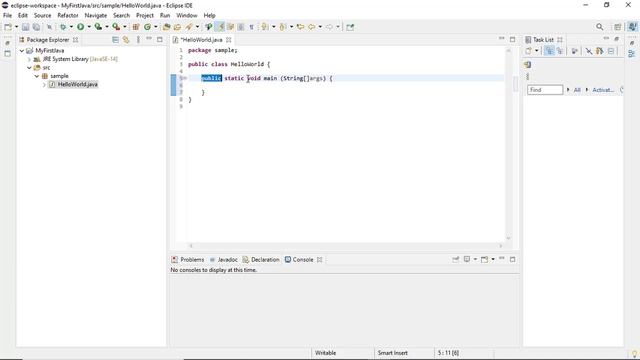
Task: Collapse the sample package node
Action: [37, 76]
